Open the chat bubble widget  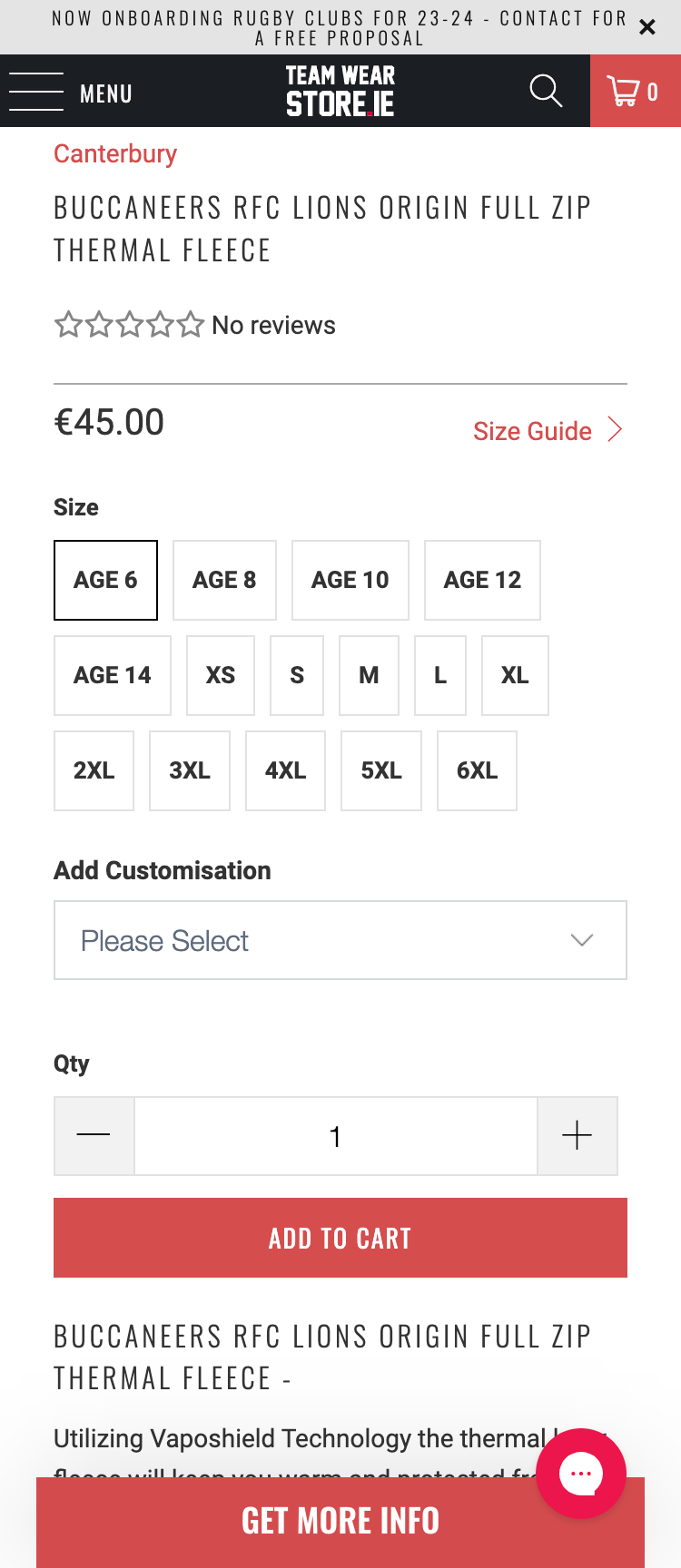[x=580, y=1474]
